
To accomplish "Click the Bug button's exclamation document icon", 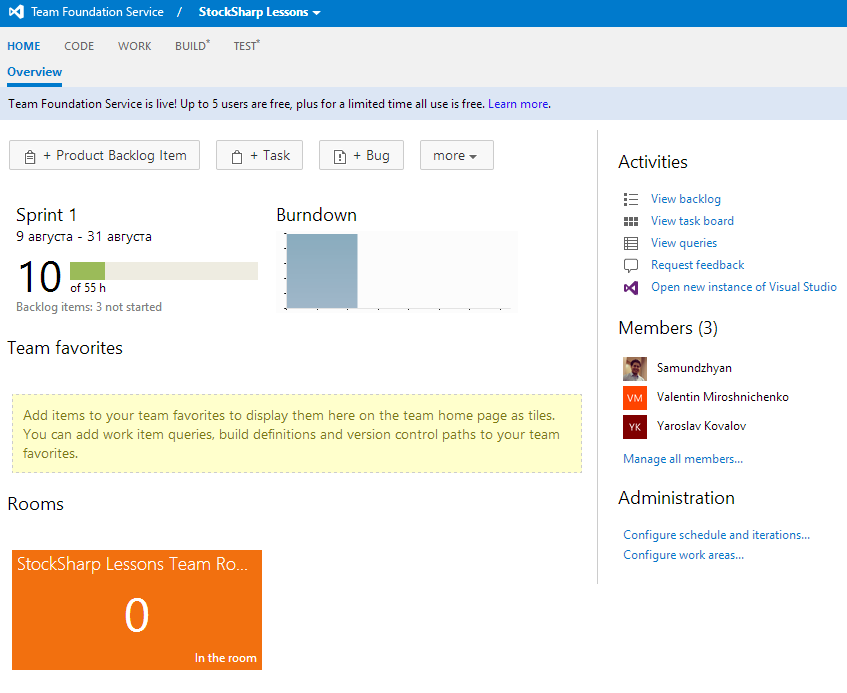I will (x=340, y=157).
